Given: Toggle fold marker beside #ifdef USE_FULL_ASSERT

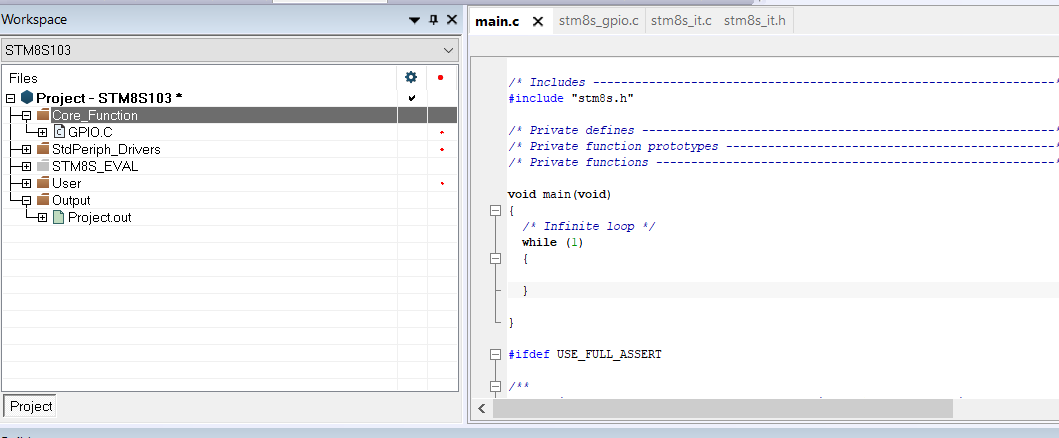Looking at the screenshot, I should [494, 355].
